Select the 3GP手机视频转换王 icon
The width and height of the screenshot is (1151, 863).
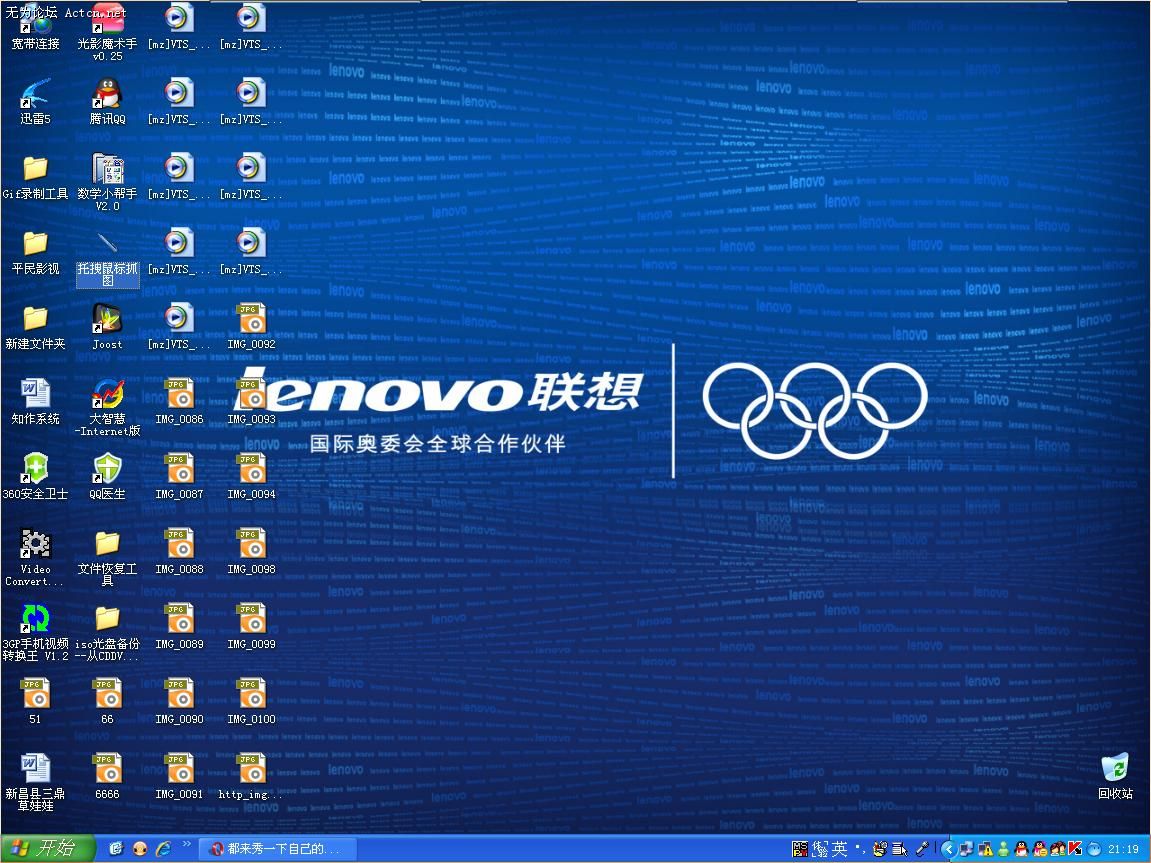(35, 633)
